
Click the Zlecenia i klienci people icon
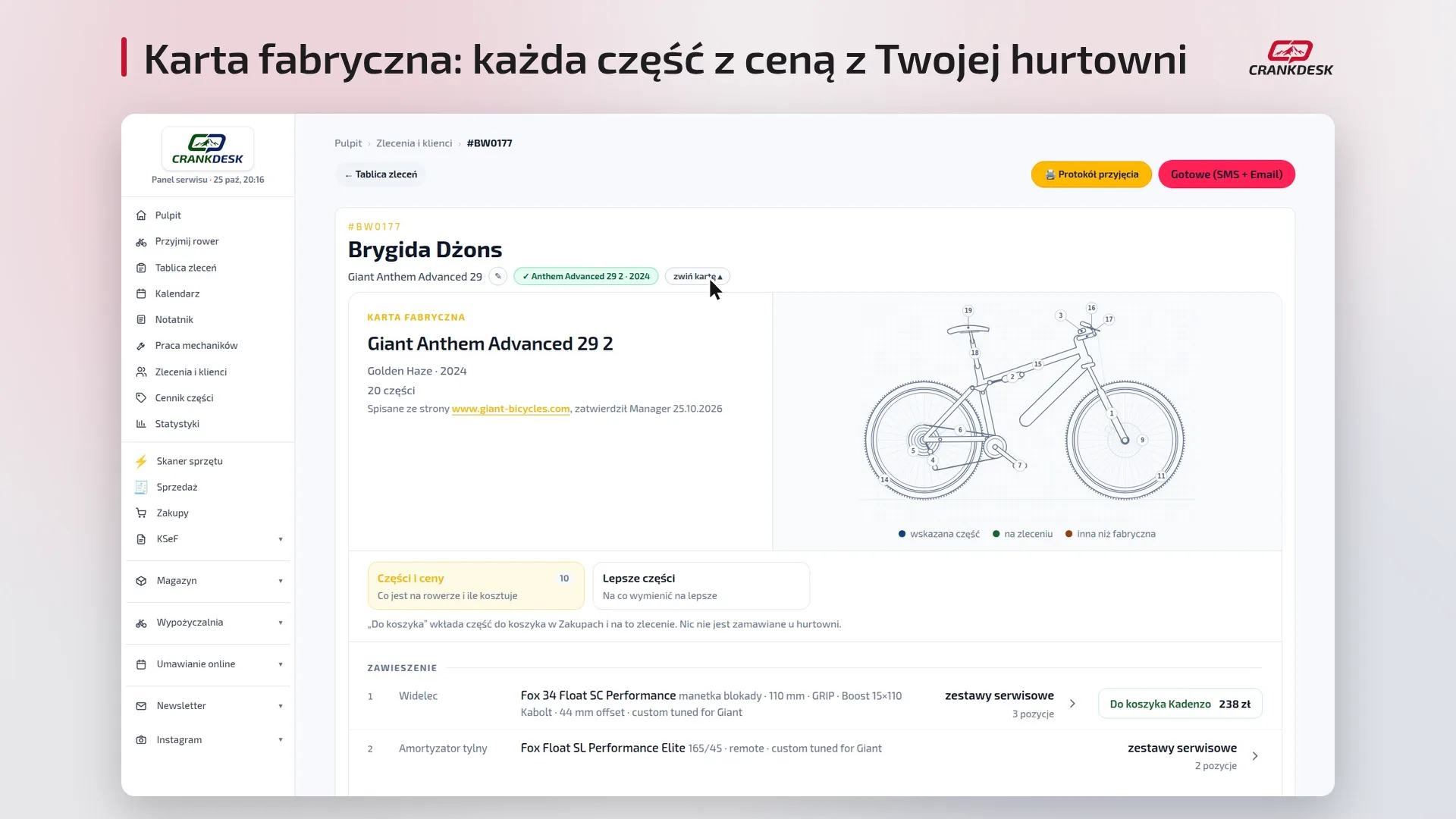click(141, 372)
